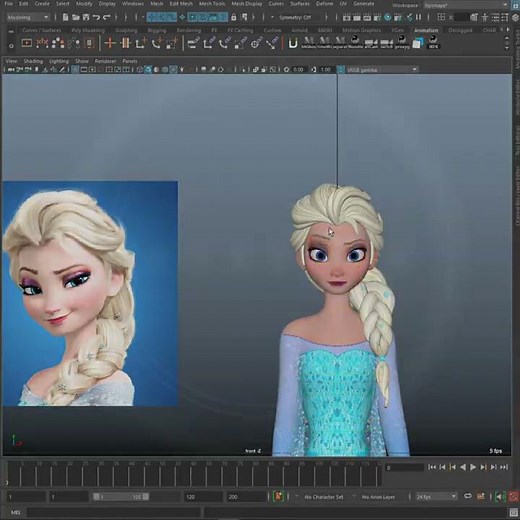Open the panel Shading menu
This screenshot has width=520, height=520.
tap(33, 61)
